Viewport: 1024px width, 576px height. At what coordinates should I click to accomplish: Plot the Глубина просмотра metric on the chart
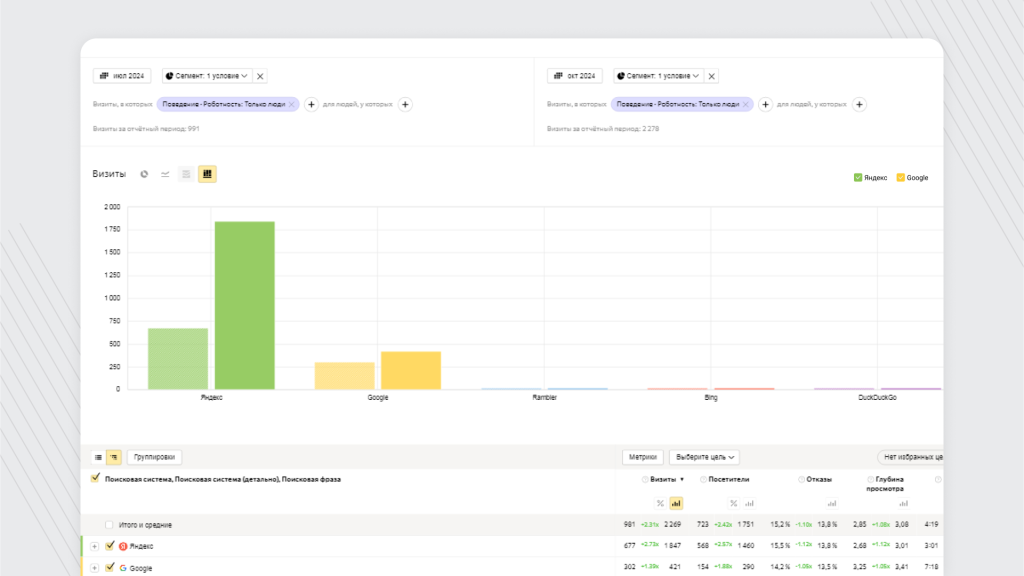[903, 504]
